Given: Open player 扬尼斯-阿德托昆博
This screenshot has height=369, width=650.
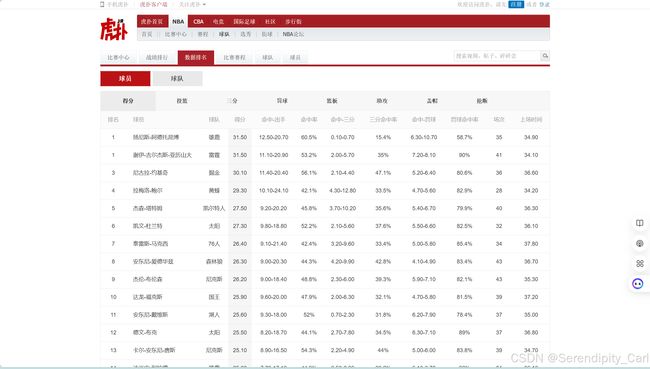Looking at the screenshot, I should point(156,137).
